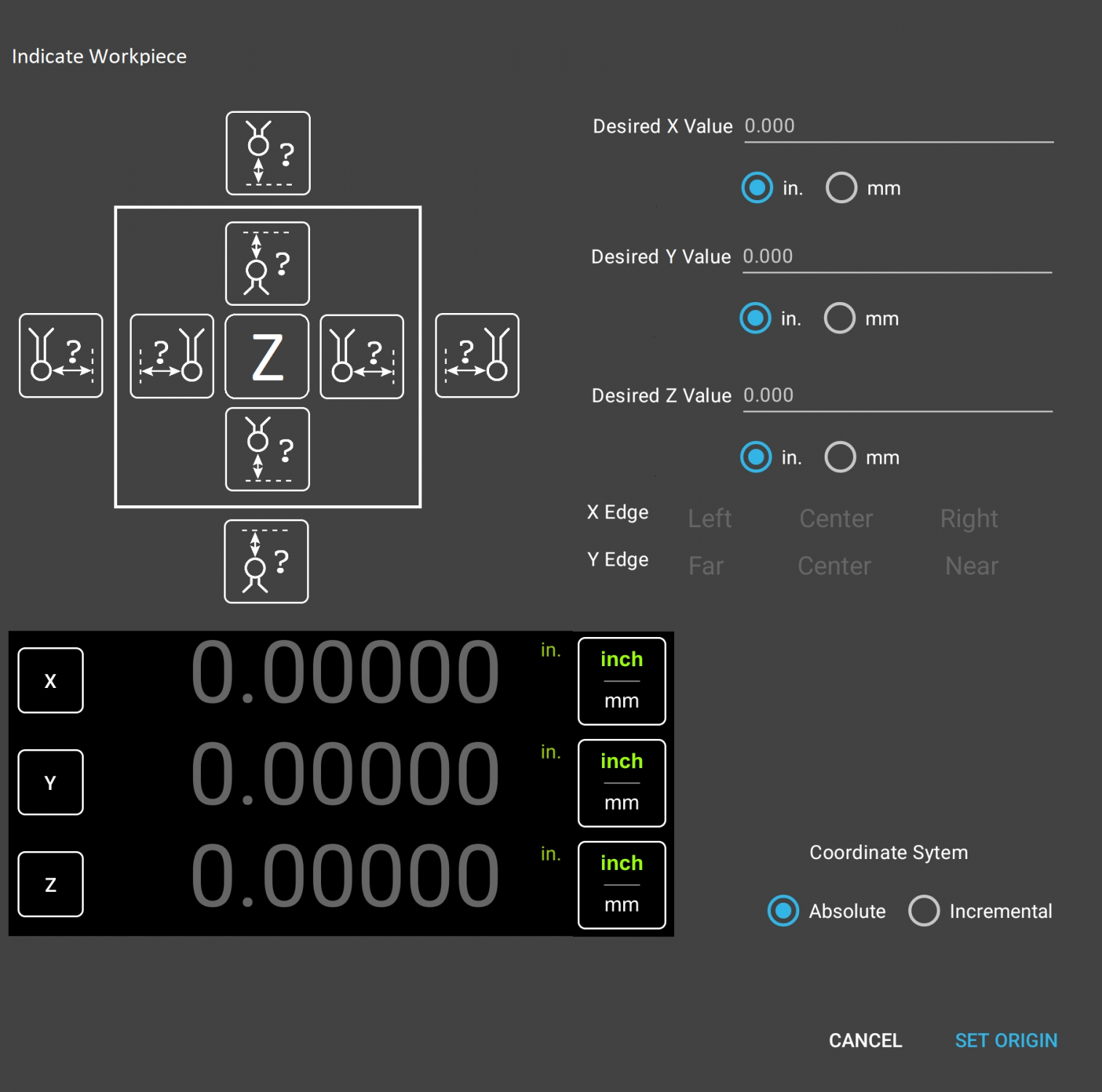This screenshot has height=1092, width=1102.
Task: Select mm for Desired X Value
Action: pos(841,188)
